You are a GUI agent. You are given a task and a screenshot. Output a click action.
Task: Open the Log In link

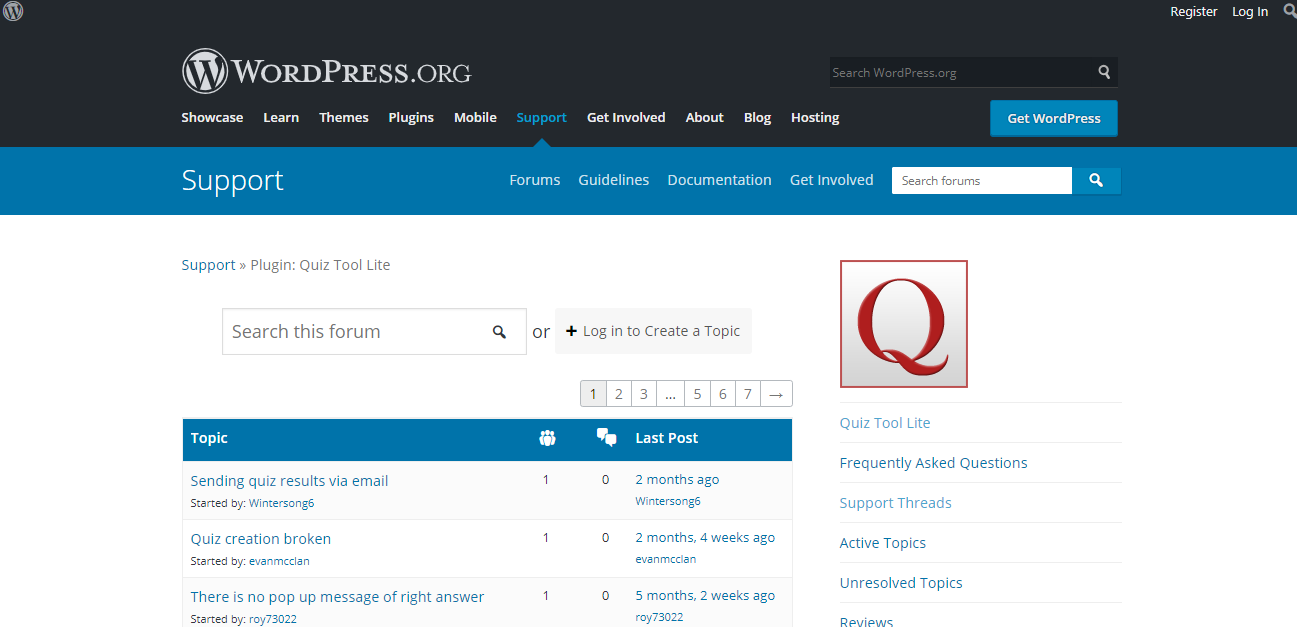(x=1250, y=12)
